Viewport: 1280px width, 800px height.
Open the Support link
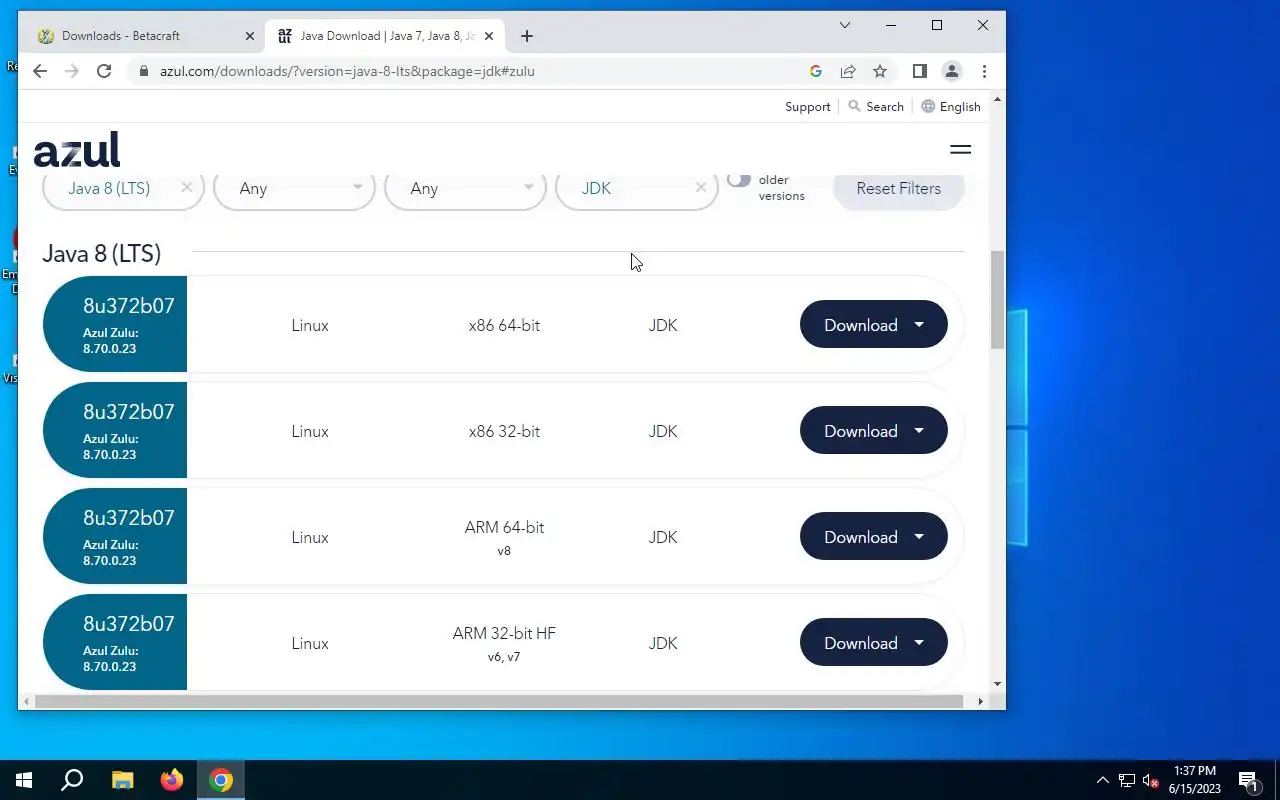808,107
